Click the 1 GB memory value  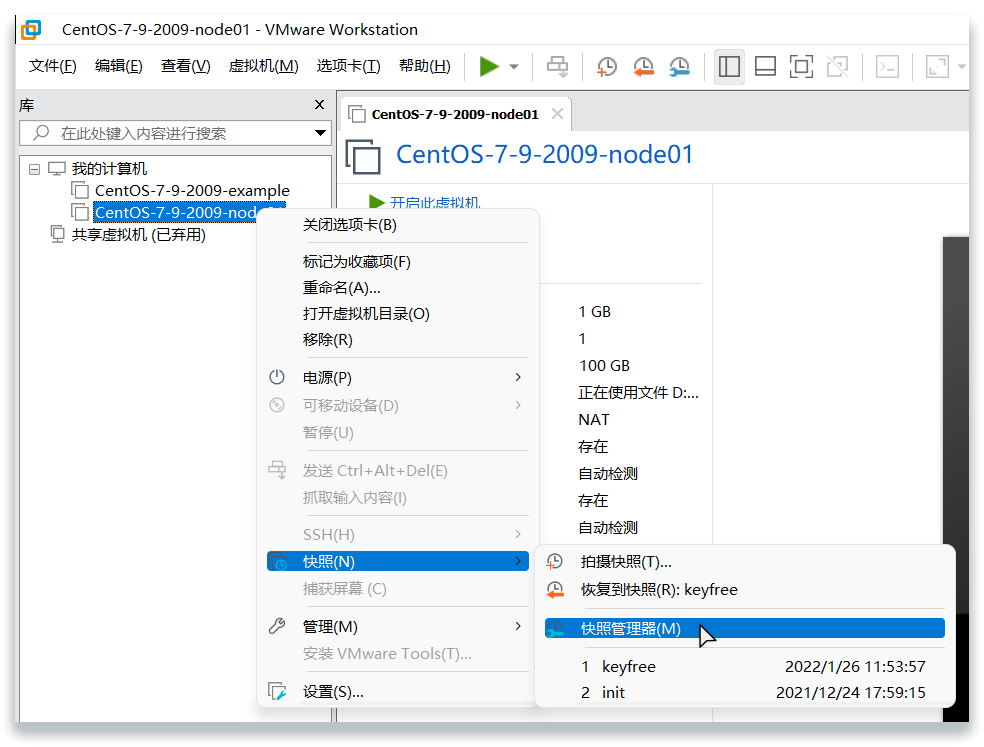594,312
